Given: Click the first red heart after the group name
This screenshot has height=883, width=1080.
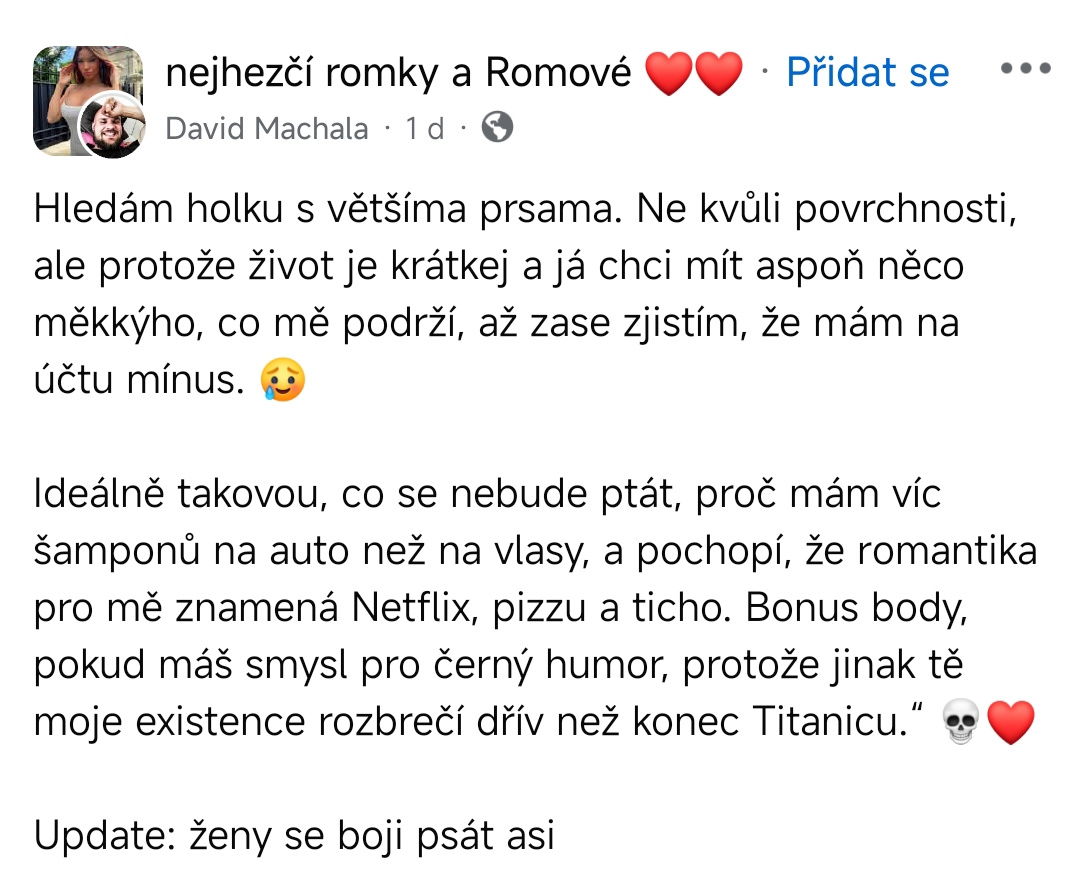Looking at the screenshot, I should click(x=669, y=74).
